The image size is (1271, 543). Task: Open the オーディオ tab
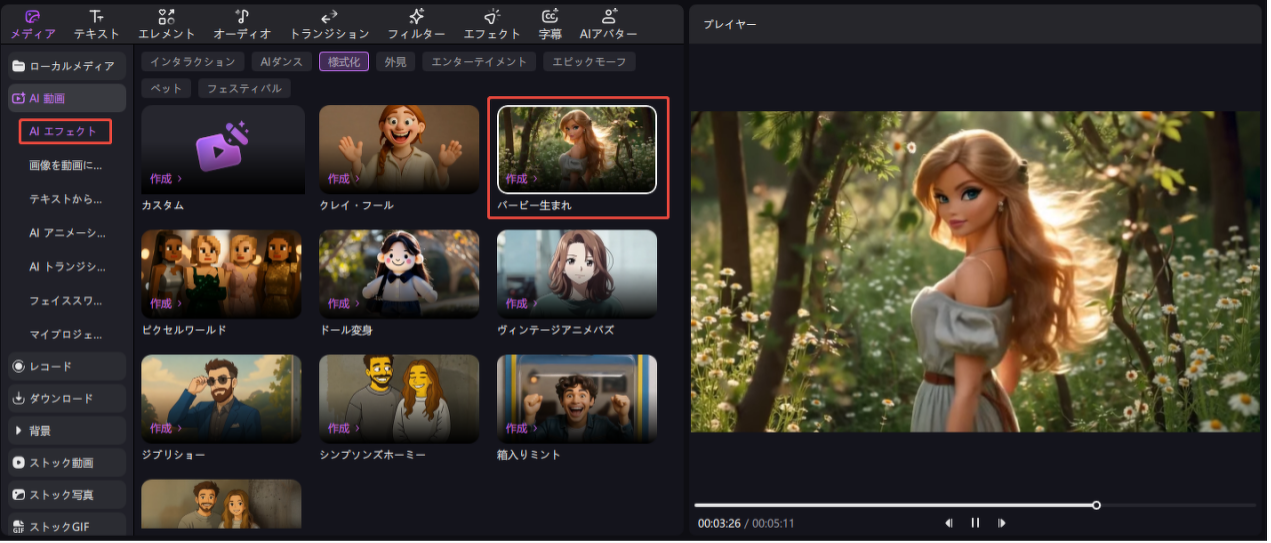coord(242,25)
